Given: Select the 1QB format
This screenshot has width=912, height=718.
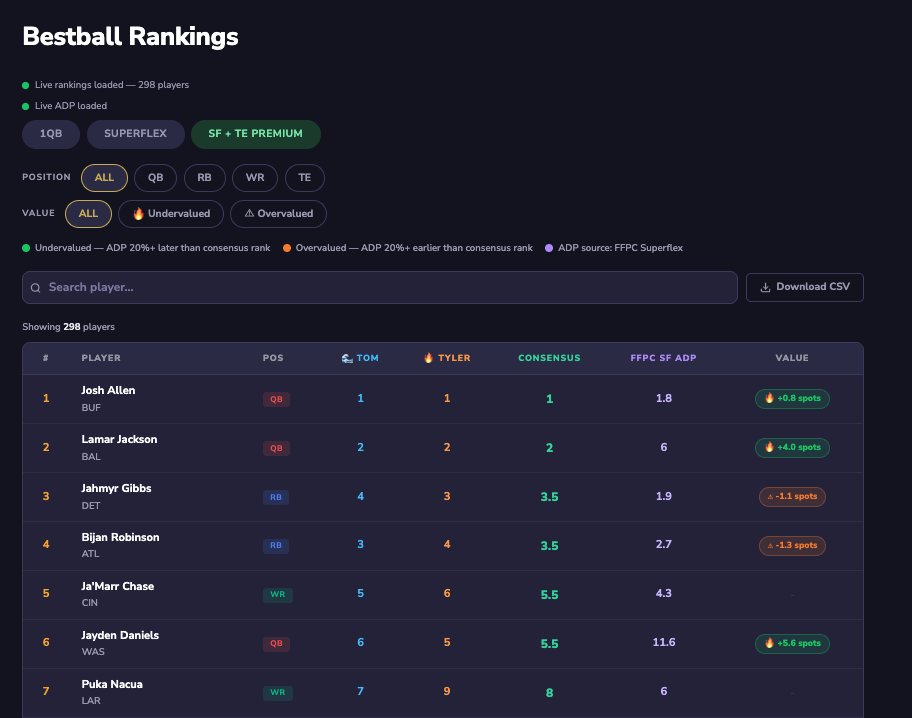Looking at the screenshot, I should click(51, 134).
